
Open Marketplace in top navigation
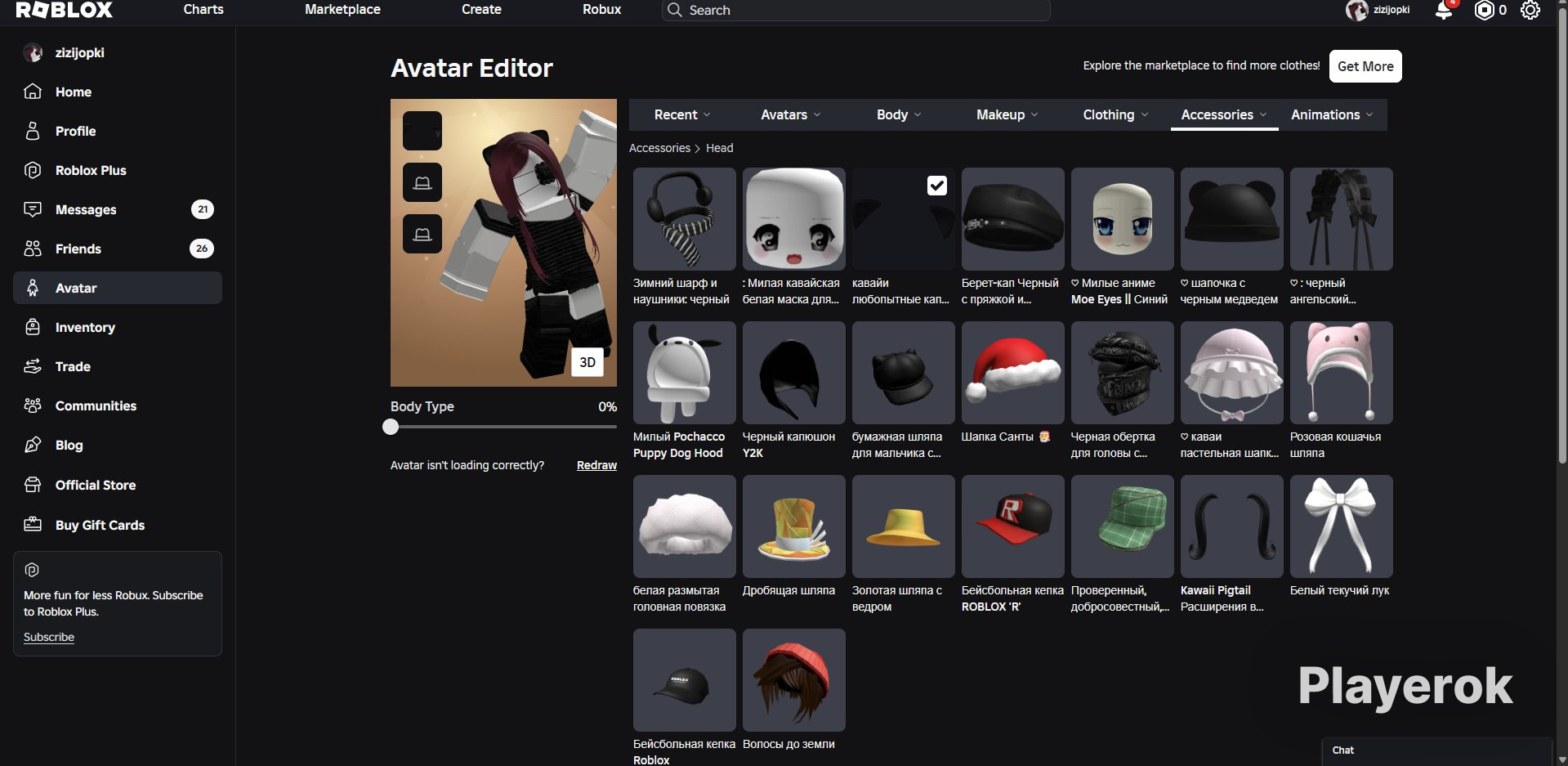click(342, 10)
